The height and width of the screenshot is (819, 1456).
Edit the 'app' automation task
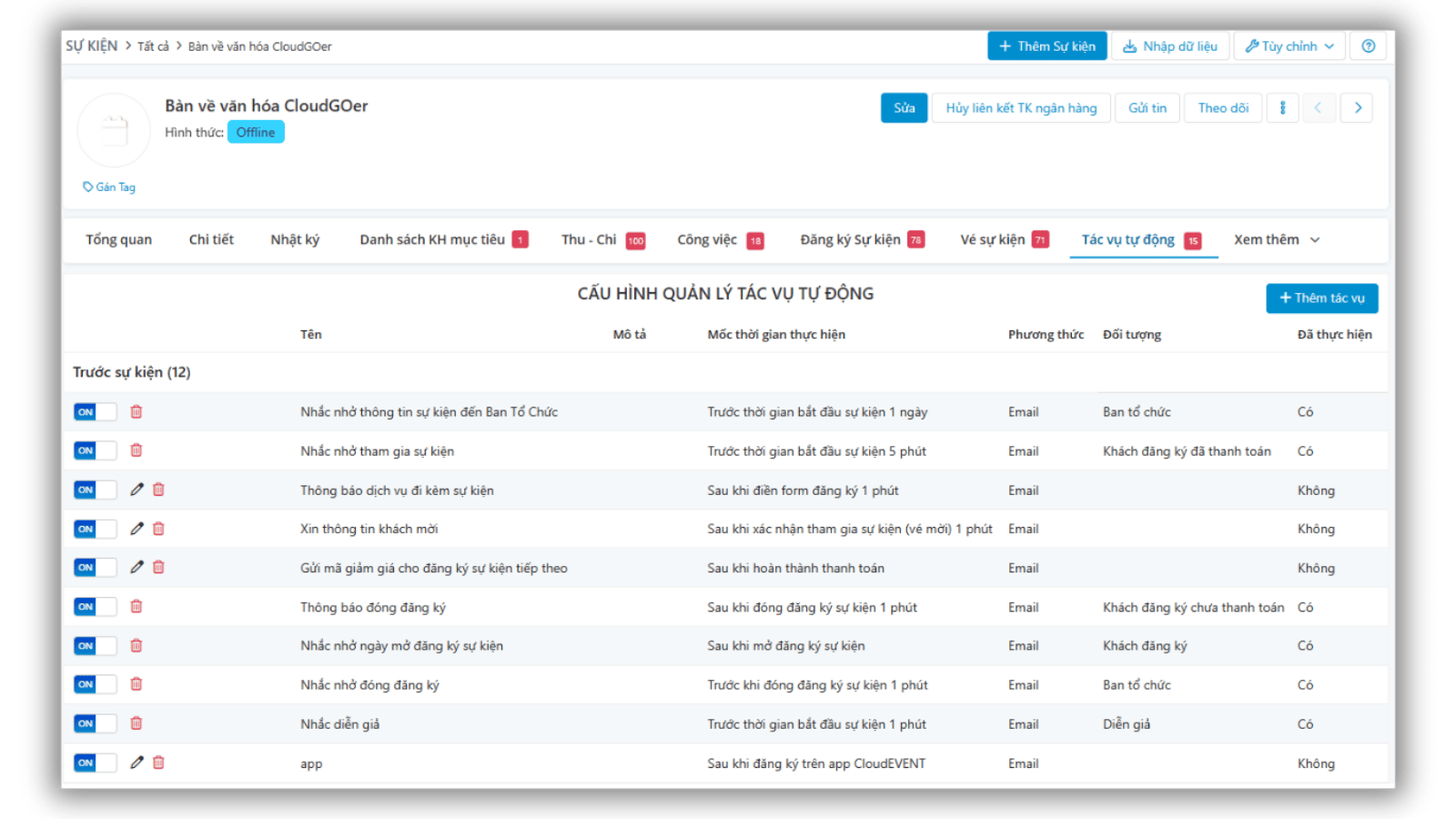(x=136, y=763)
